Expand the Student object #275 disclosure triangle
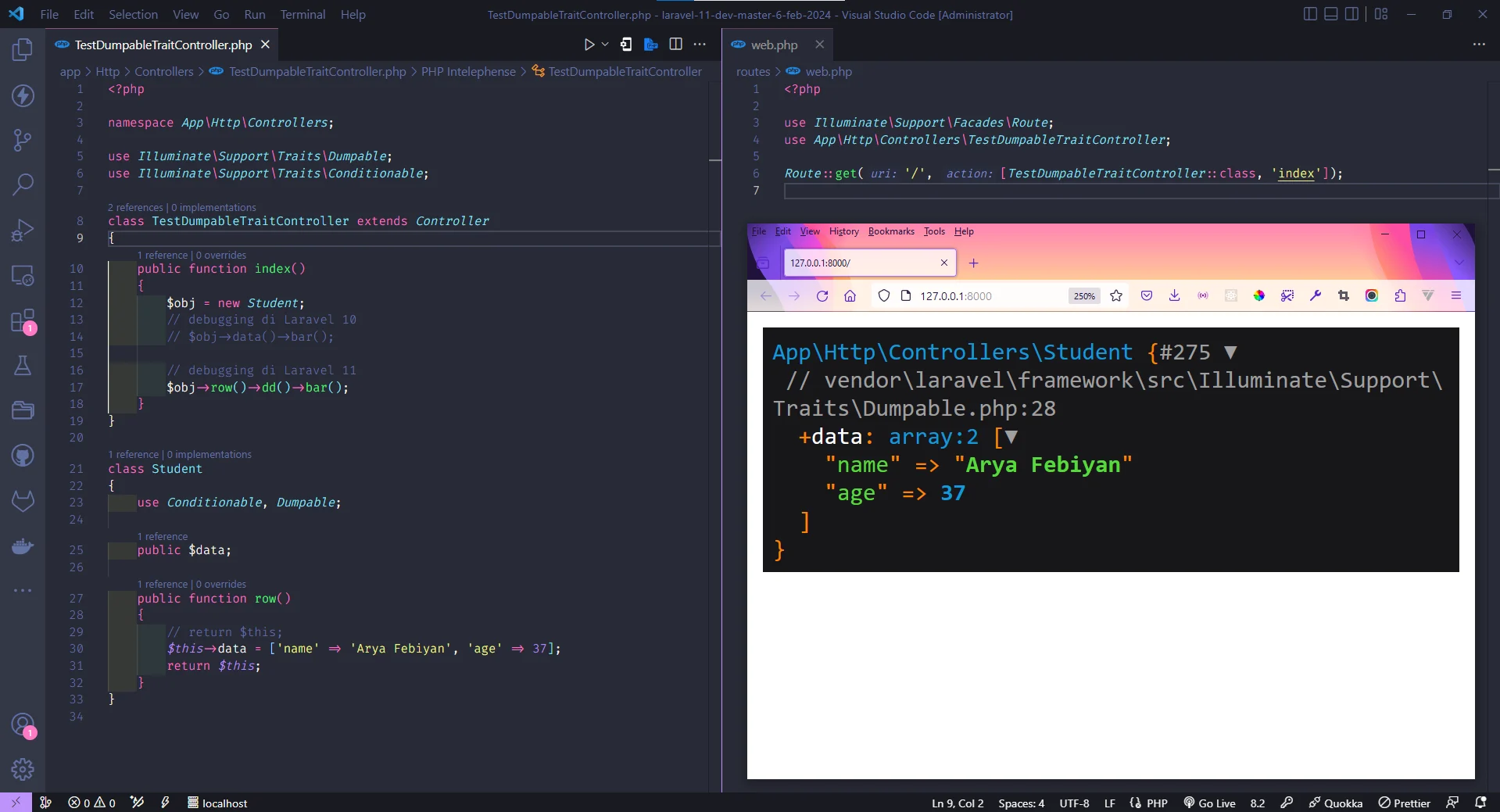1500x812 pixels. 1229,352
